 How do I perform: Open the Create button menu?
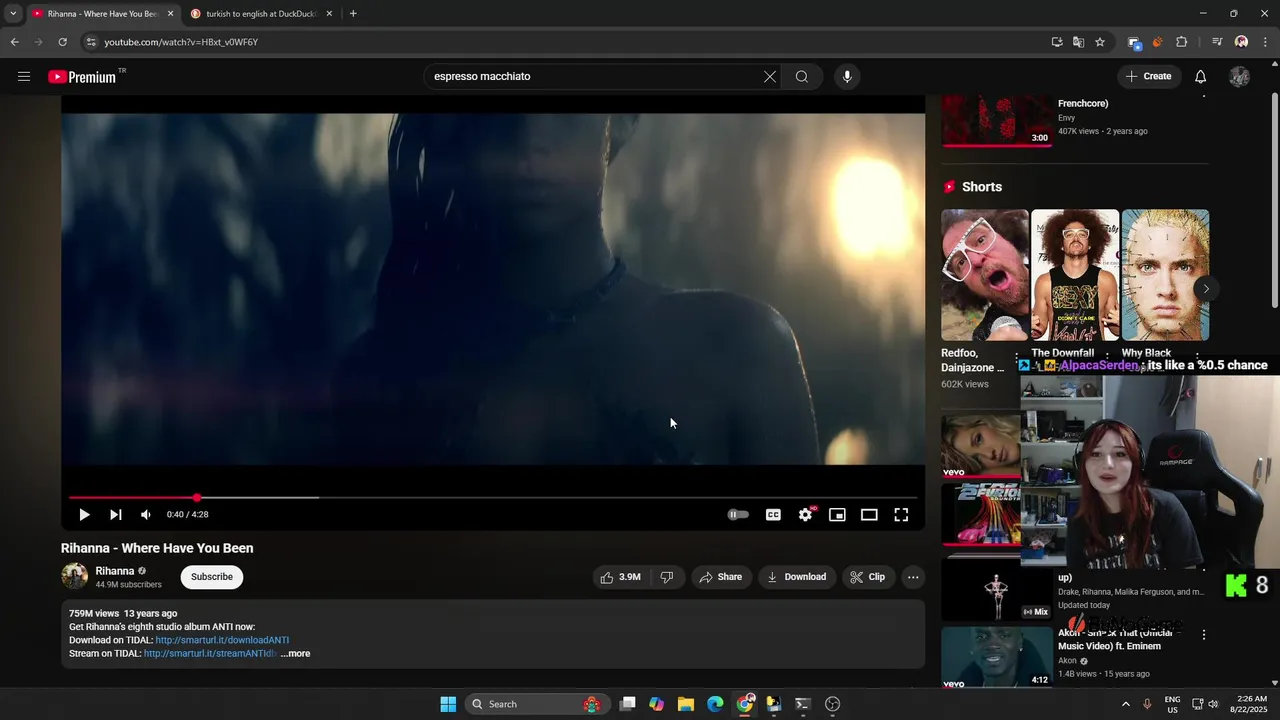1149,77
